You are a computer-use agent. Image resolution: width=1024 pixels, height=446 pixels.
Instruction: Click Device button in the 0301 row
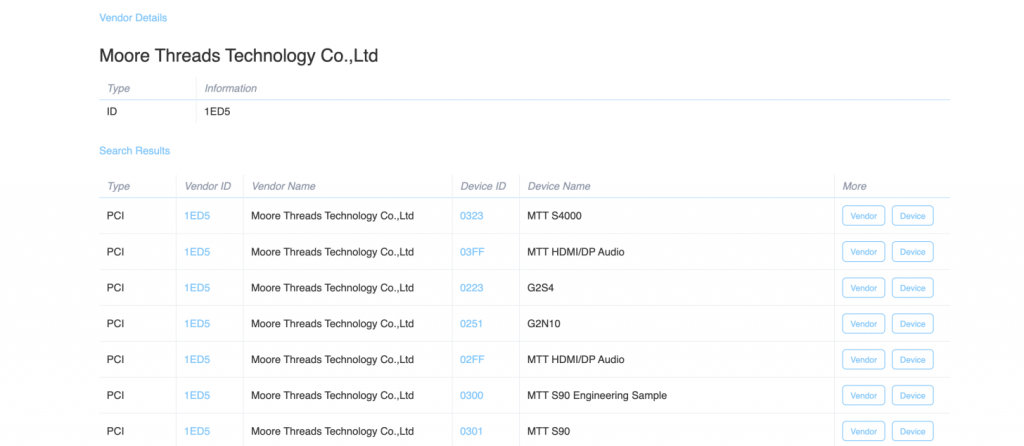pyautogui.click(x=912, y=431)
